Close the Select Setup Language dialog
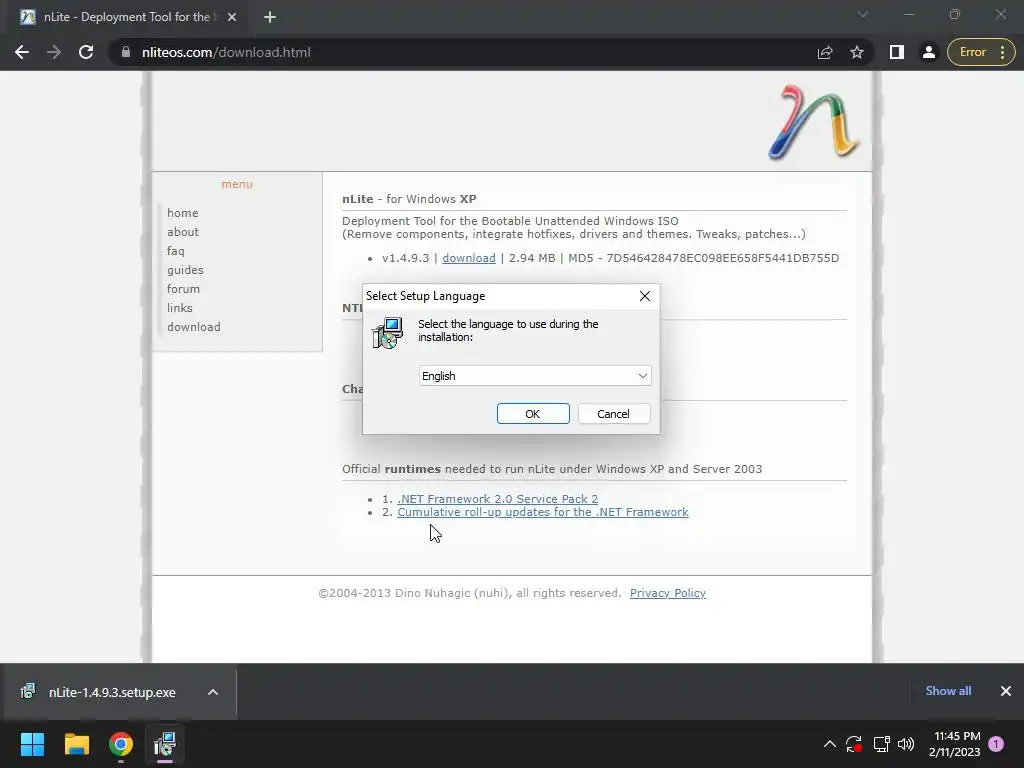Screen dimensions: 1024x768 point(645,296)
